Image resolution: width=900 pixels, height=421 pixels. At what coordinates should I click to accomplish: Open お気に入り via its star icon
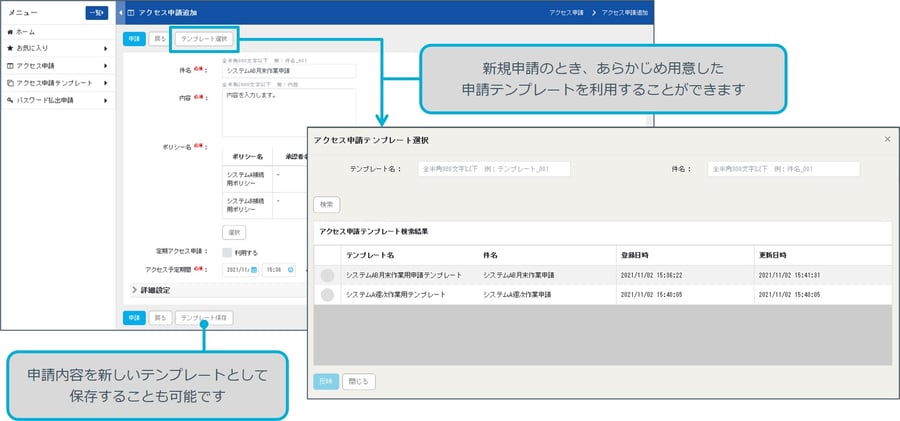point(10,49)
